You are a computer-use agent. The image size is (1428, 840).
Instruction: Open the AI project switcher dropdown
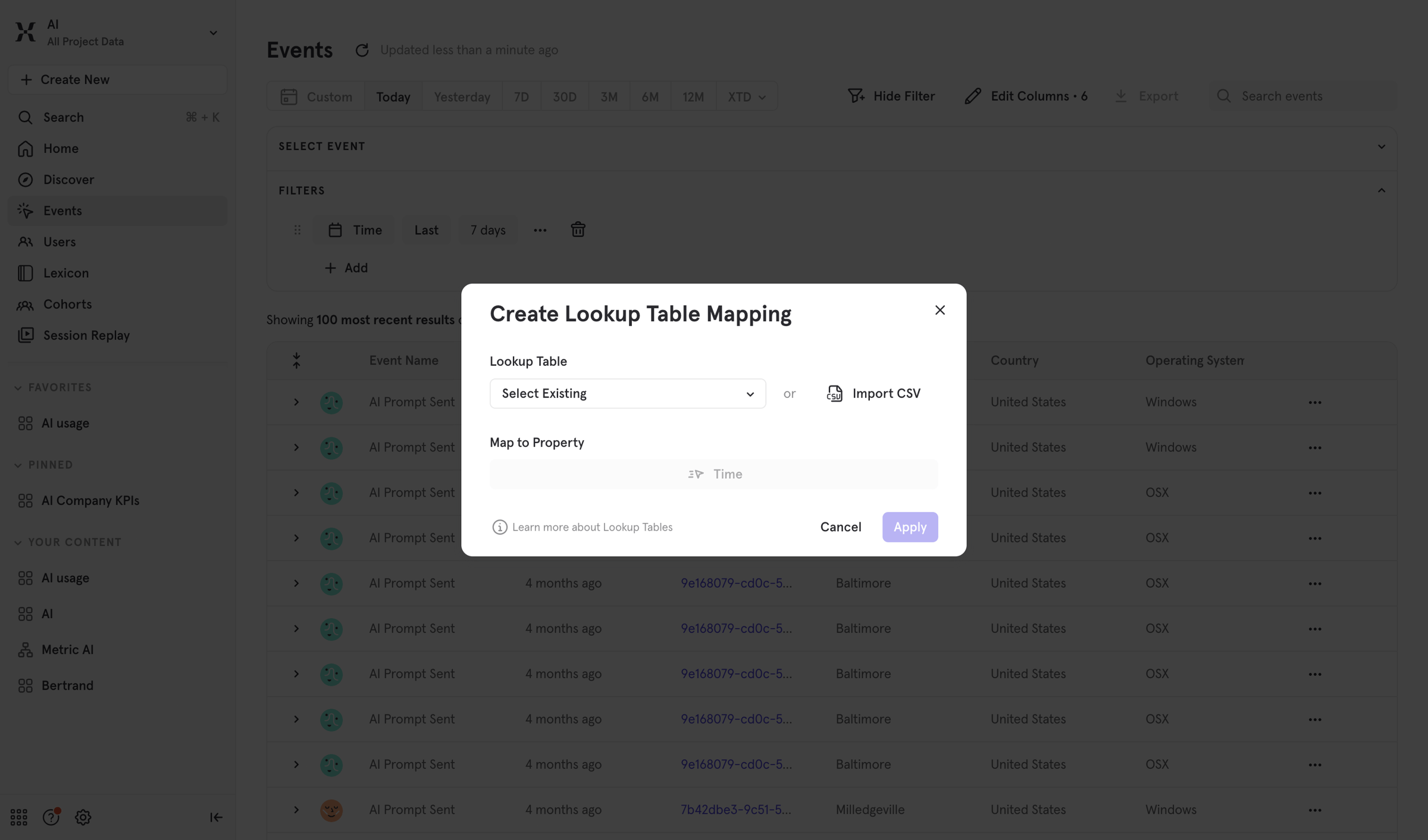(213, 33)
